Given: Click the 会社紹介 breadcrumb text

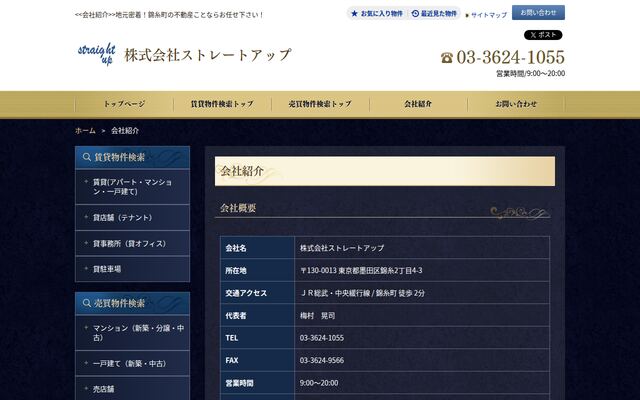Looking at the screenshot, I should [x=125, y=131].
